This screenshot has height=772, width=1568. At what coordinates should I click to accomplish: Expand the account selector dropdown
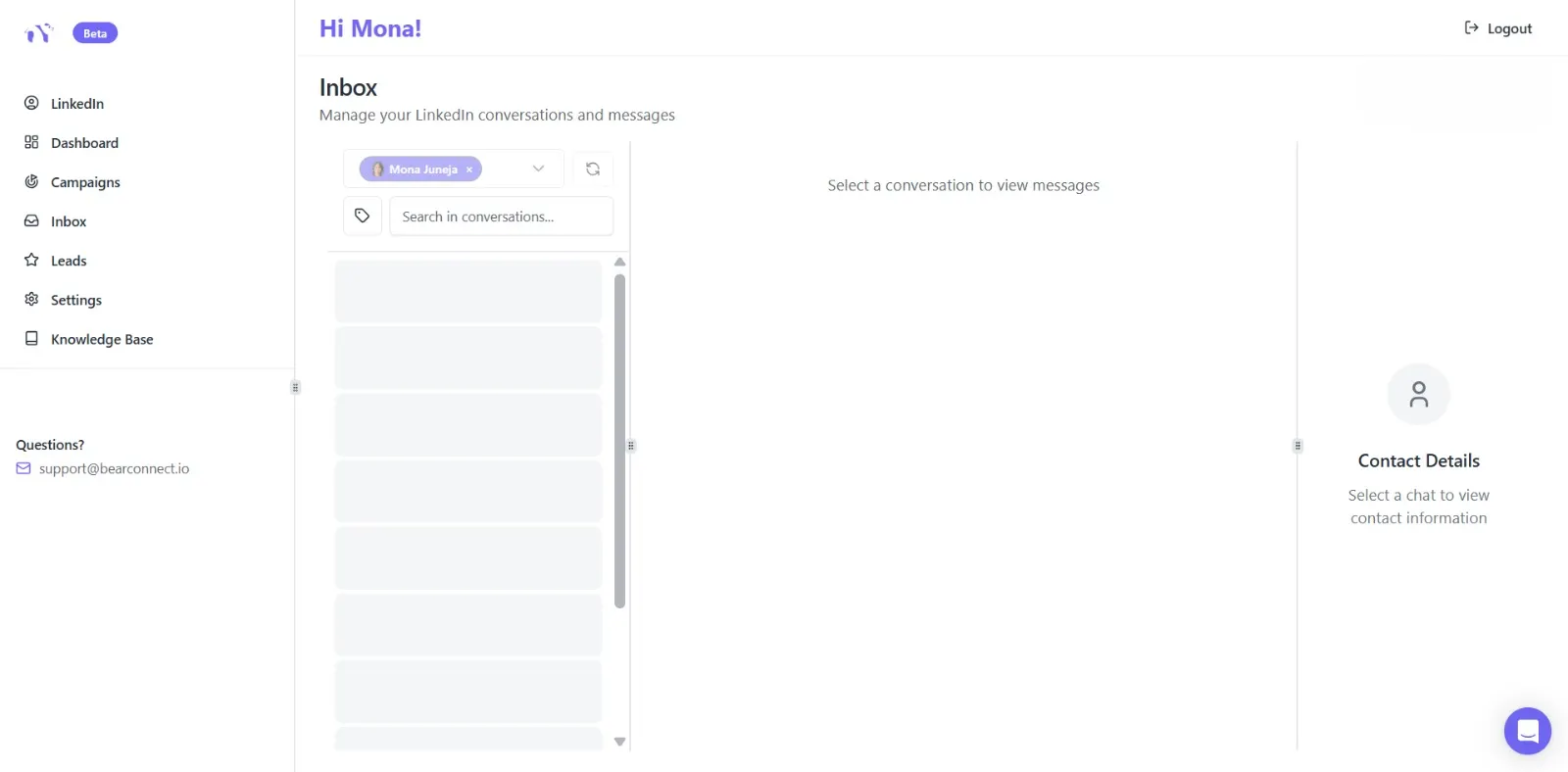click(x=538, y=169)
